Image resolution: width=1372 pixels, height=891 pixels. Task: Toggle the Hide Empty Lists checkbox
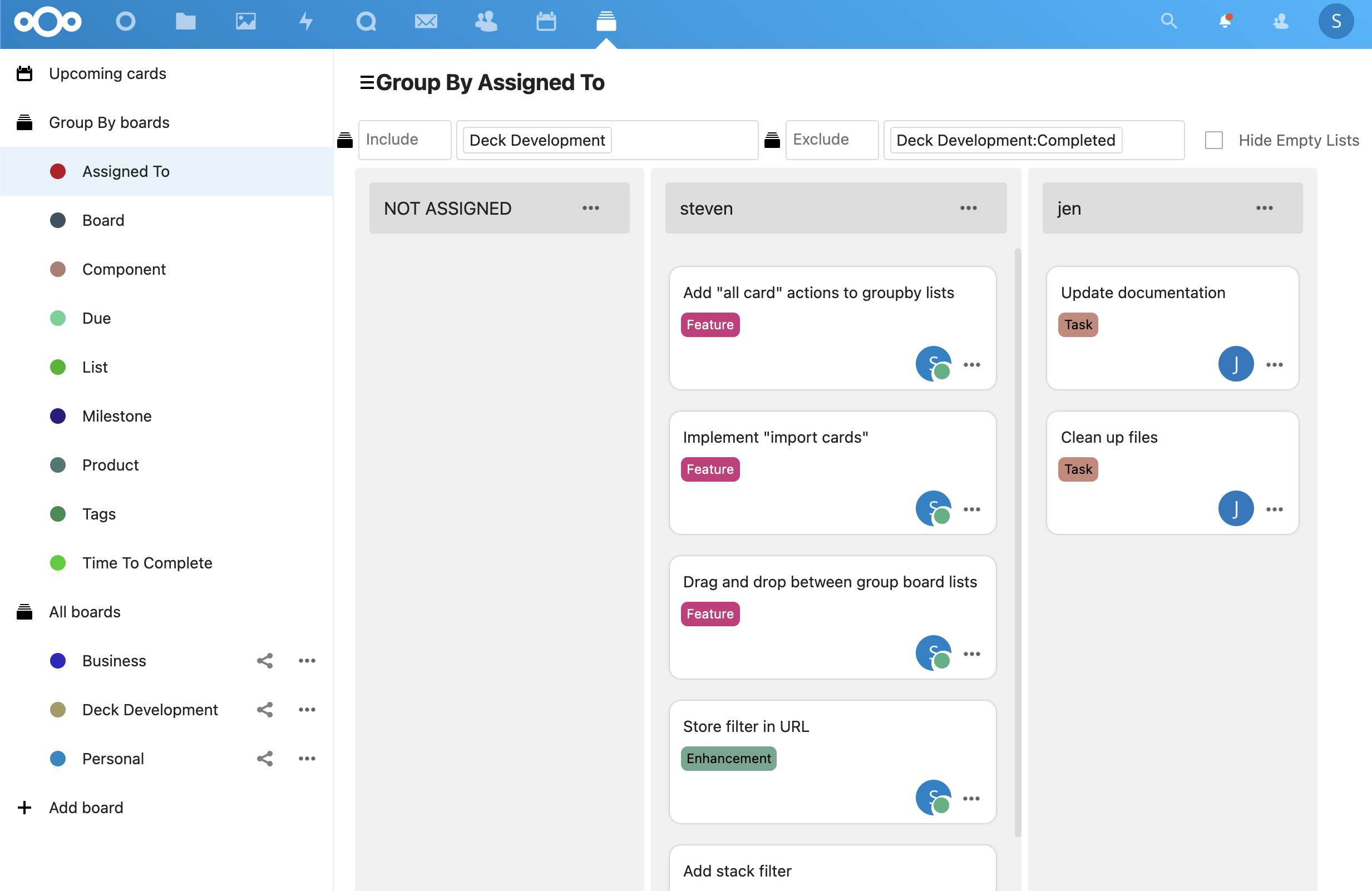coord(1213,140)
